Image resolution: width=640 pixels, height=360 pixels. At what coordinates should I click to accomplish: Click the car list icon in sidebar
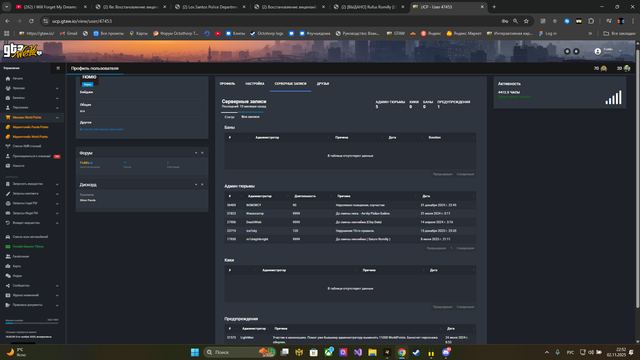(x=8, y=237)
